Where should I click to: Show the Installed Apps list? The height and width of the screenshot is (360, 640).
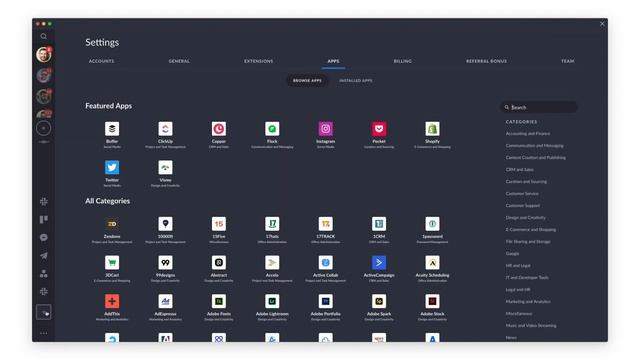click(356, 80)
